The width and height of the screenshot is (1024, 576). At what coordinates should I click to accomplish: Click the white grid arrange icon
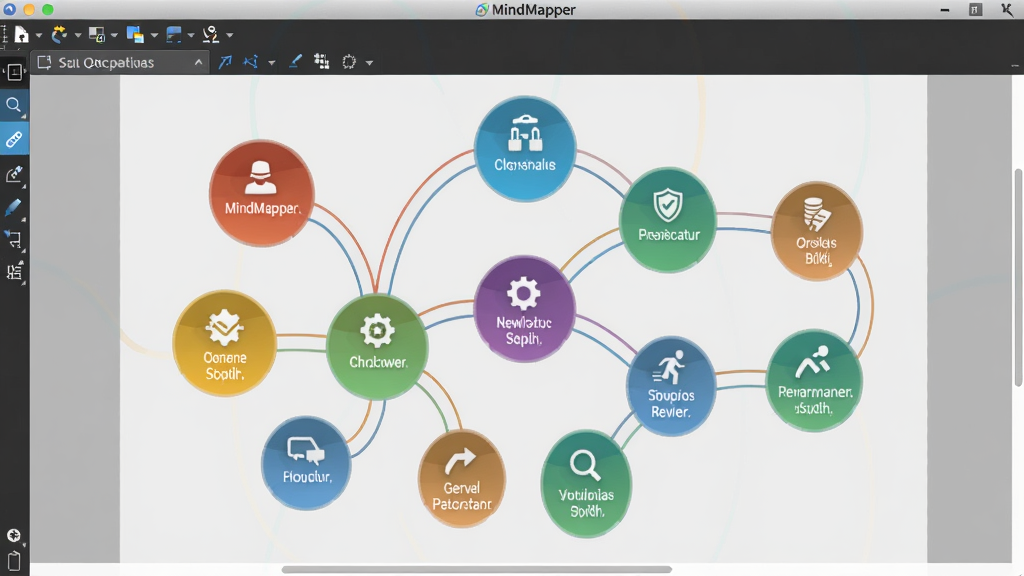pos(321,61)
